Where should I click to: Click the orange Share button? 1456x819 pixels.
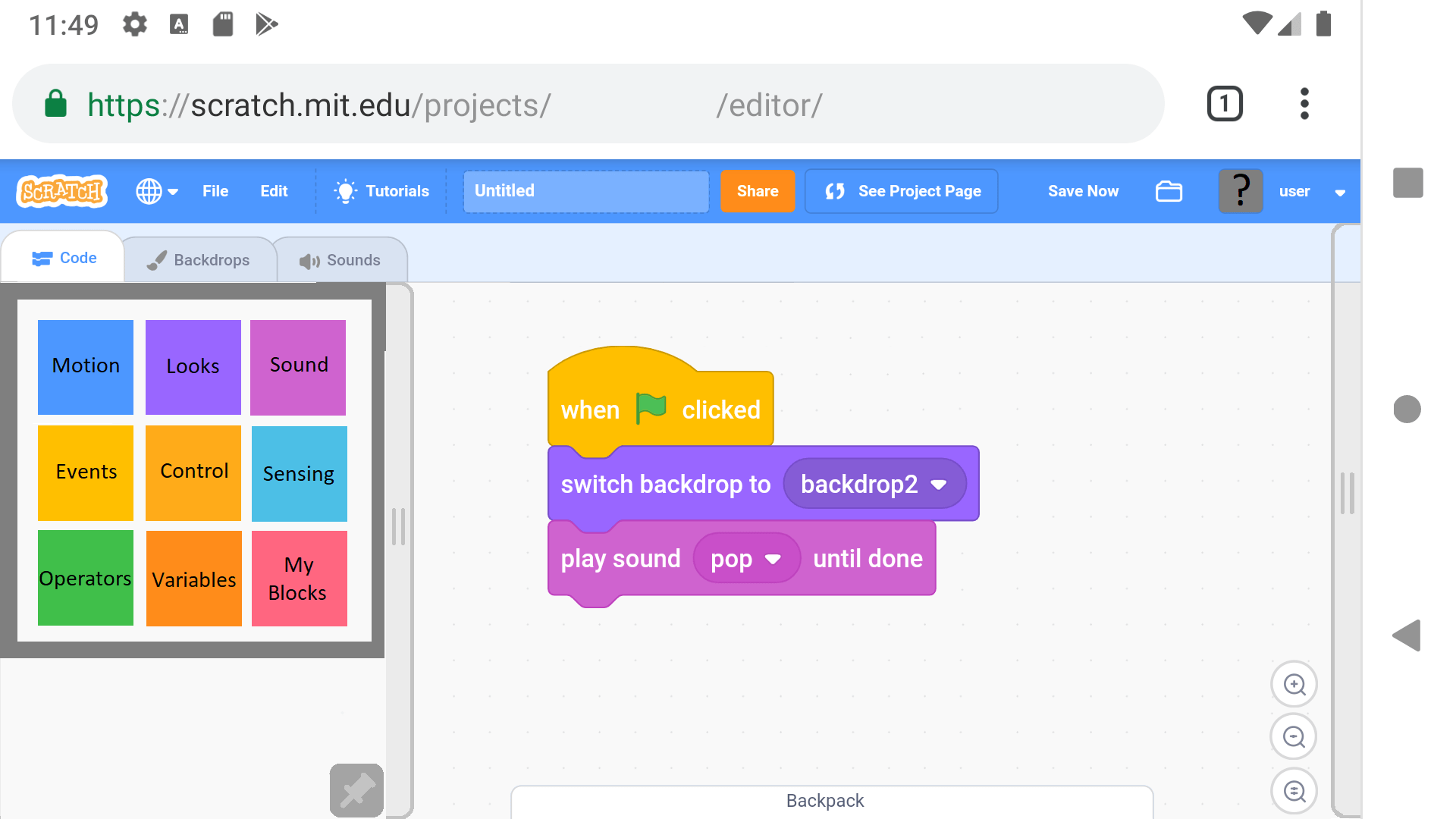pos(757,191)
